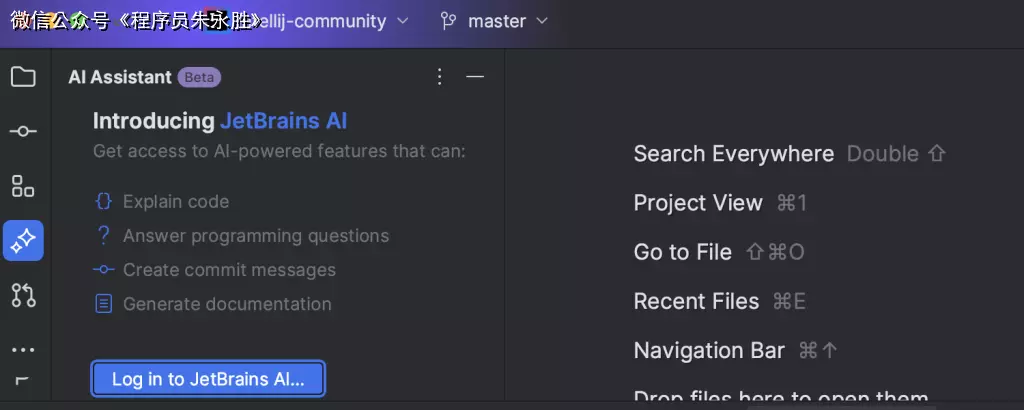Open the Pull Requests tool window

tap(23, 295)
